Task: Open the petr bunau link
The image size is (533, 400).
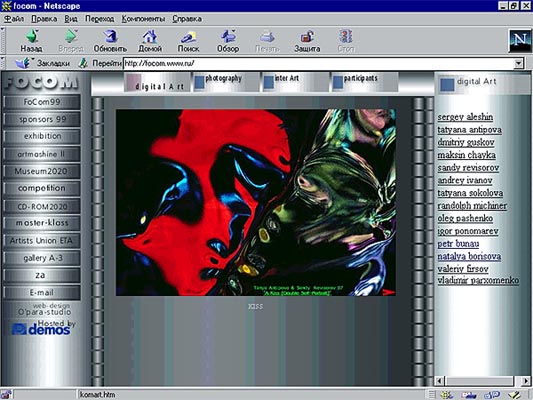Action: (x=458, y=244)
